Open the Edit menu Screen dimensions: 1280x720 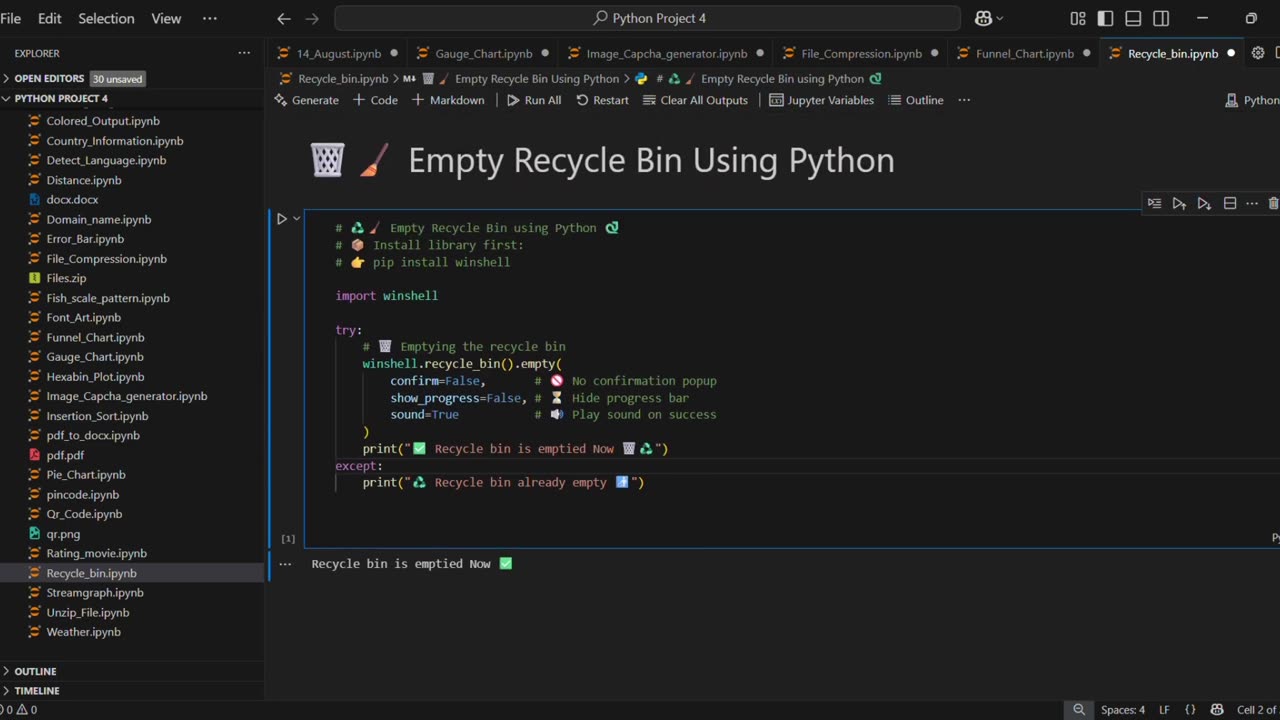click(x=49, y=18)
